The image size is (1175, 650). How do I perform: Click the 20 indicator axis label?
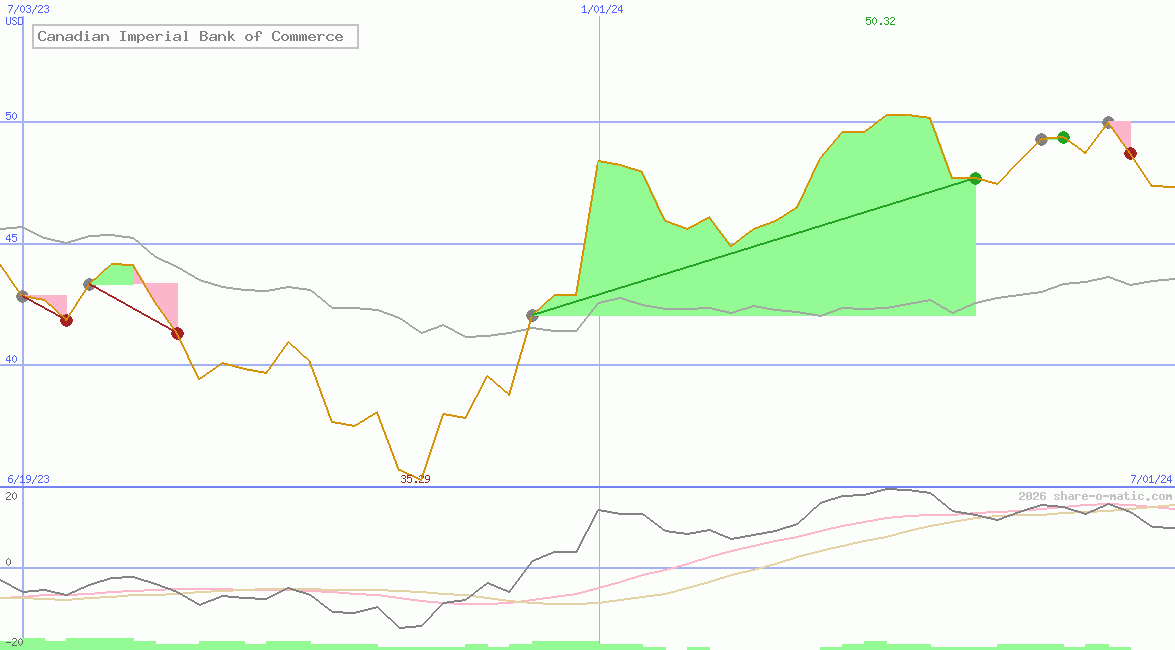pos(11,496)
